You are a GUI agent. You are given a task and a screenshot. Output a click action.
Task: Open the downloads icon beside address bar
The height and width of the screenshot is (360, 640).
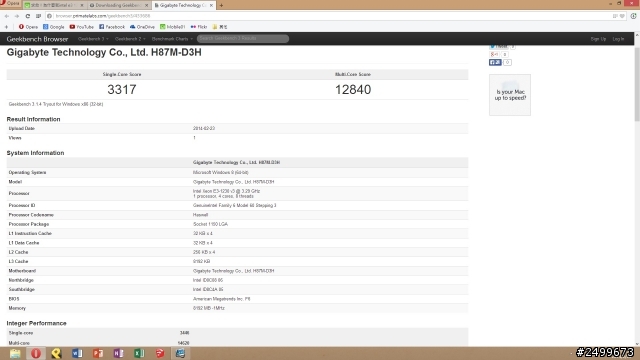[x=633, y=16]
